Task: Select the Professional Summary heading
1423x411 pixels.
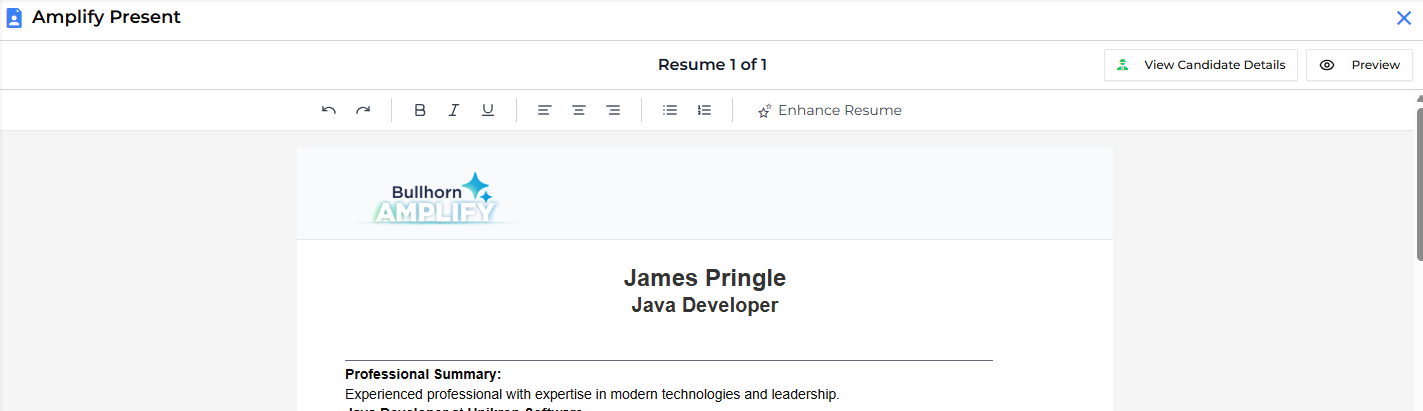Action: [x=423, y=374]
